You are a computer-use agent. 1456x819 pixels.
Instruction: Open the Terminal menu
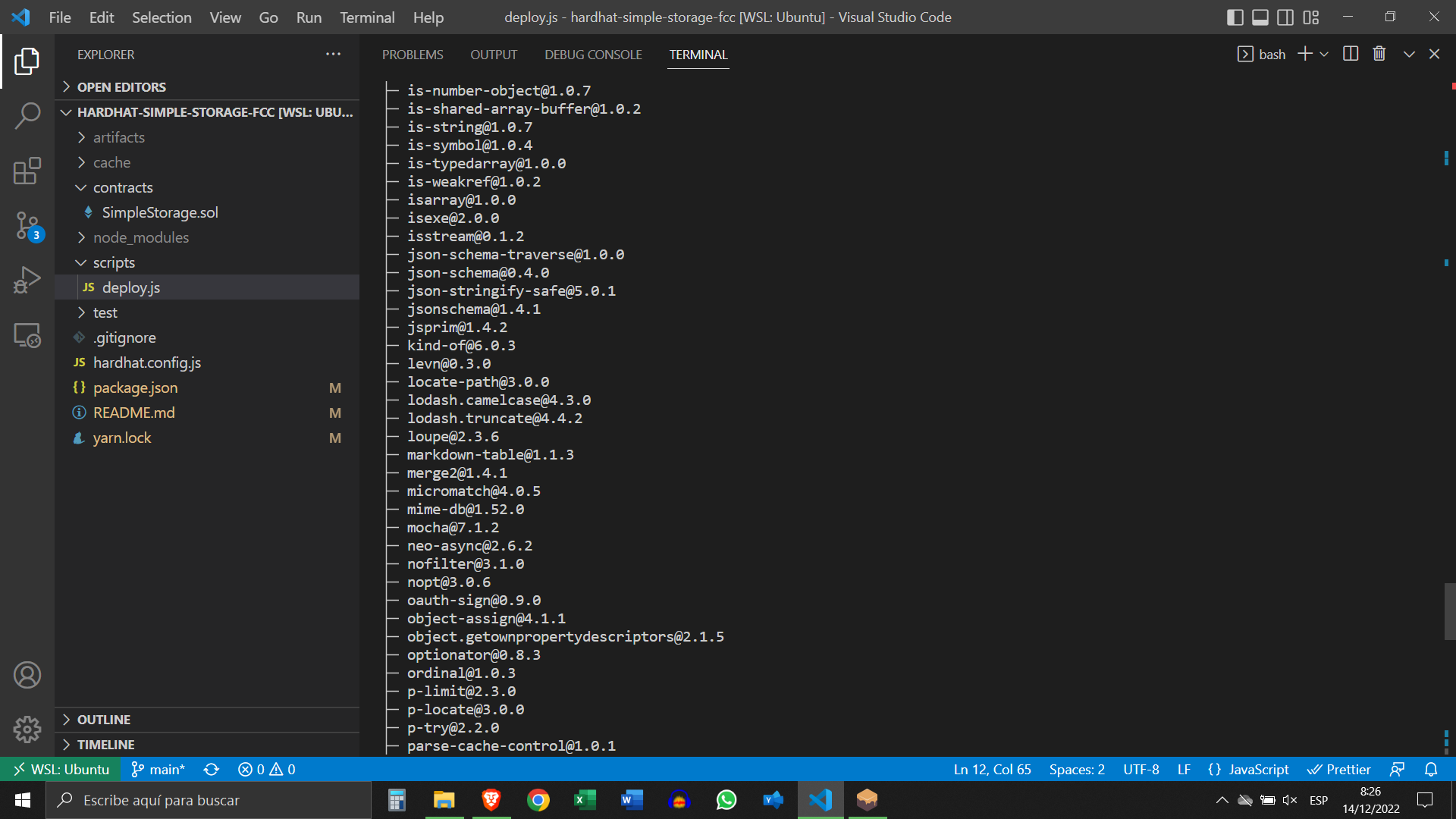tap(366, 17)
